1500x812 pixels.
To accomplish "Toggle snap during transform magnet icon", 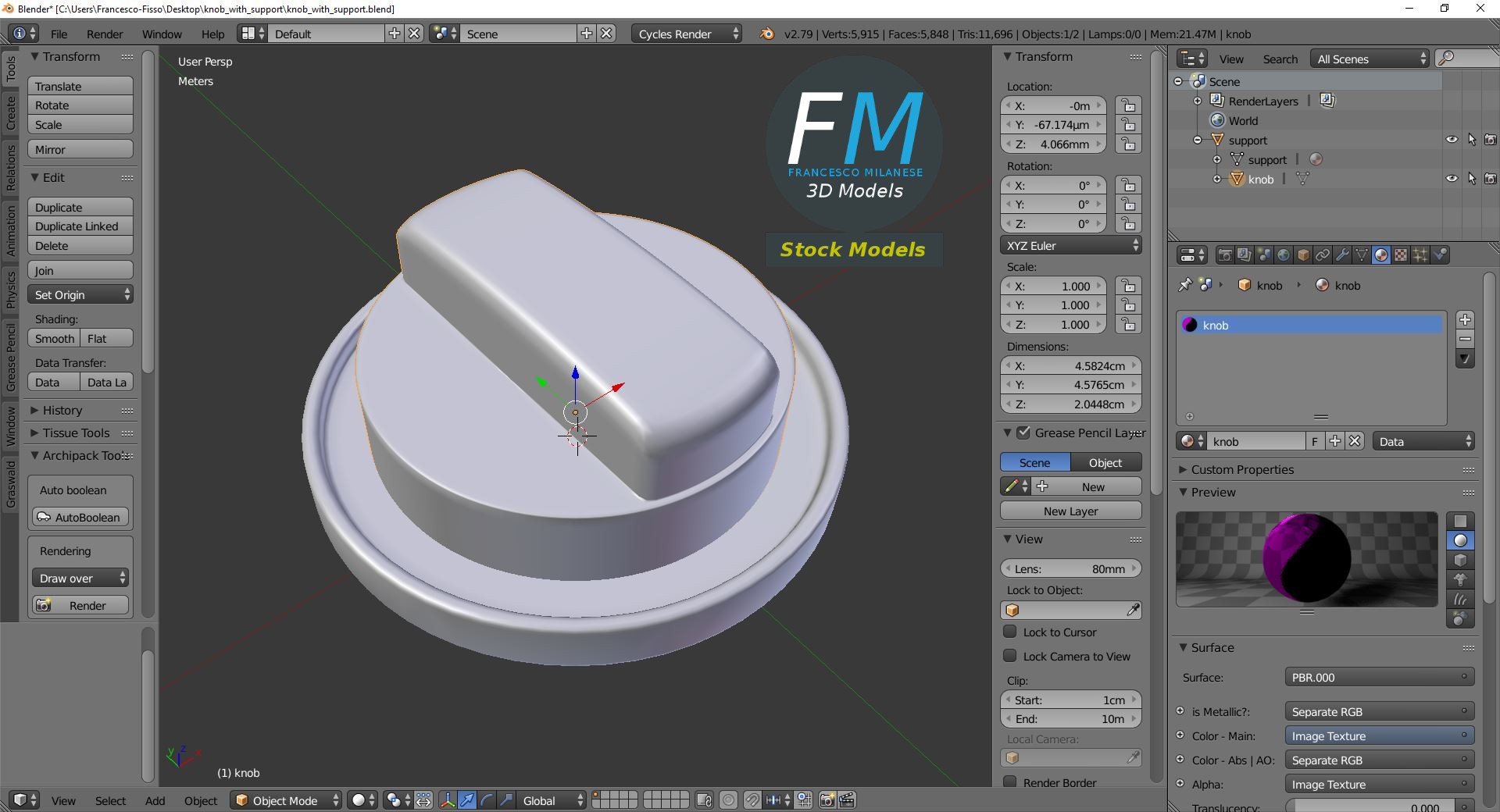I will point(752,800).
